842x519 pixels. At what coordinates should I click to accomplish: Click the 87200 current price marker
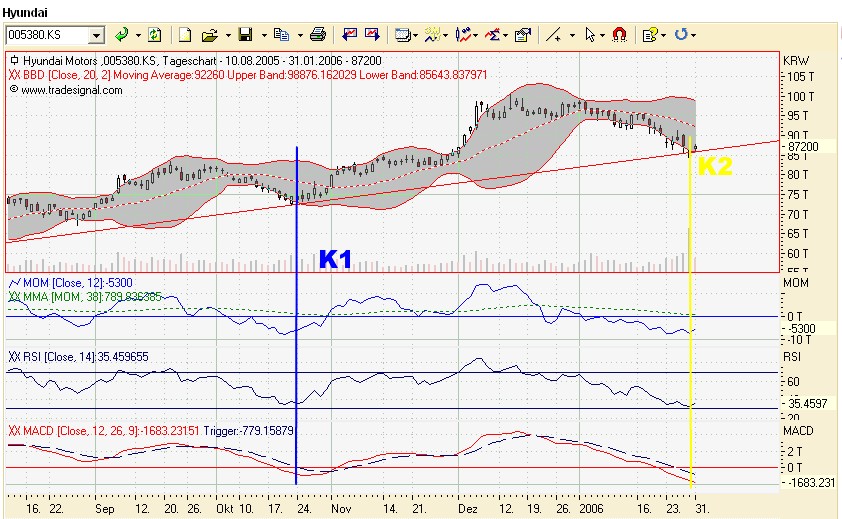[x=802, y=146]
